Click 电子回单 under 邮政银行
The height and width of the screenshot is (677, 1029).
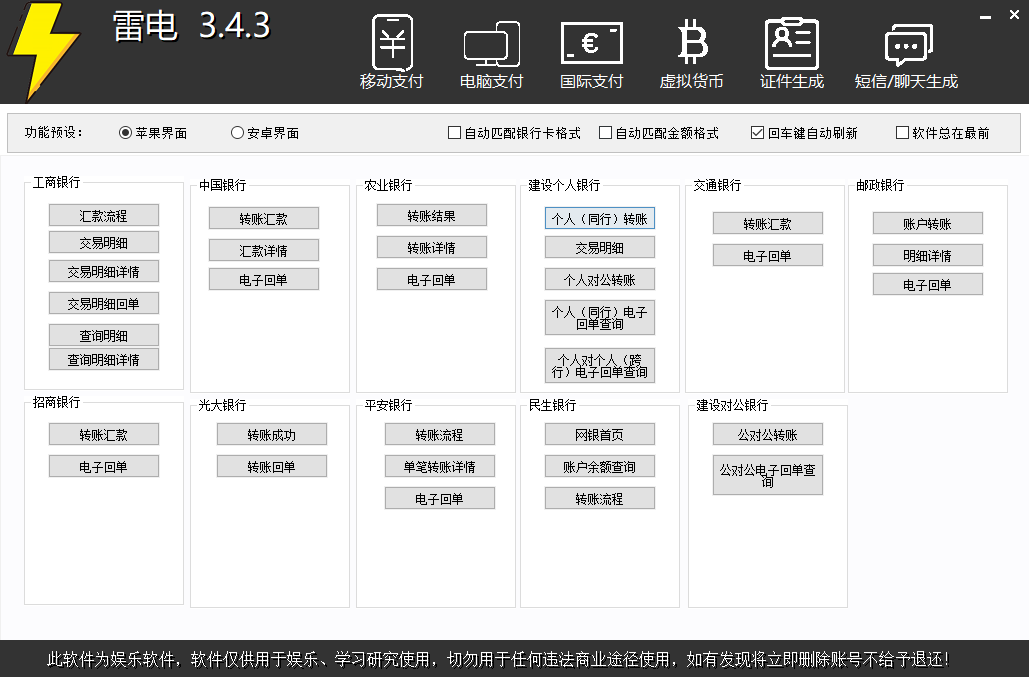click(x=928, y=284)
